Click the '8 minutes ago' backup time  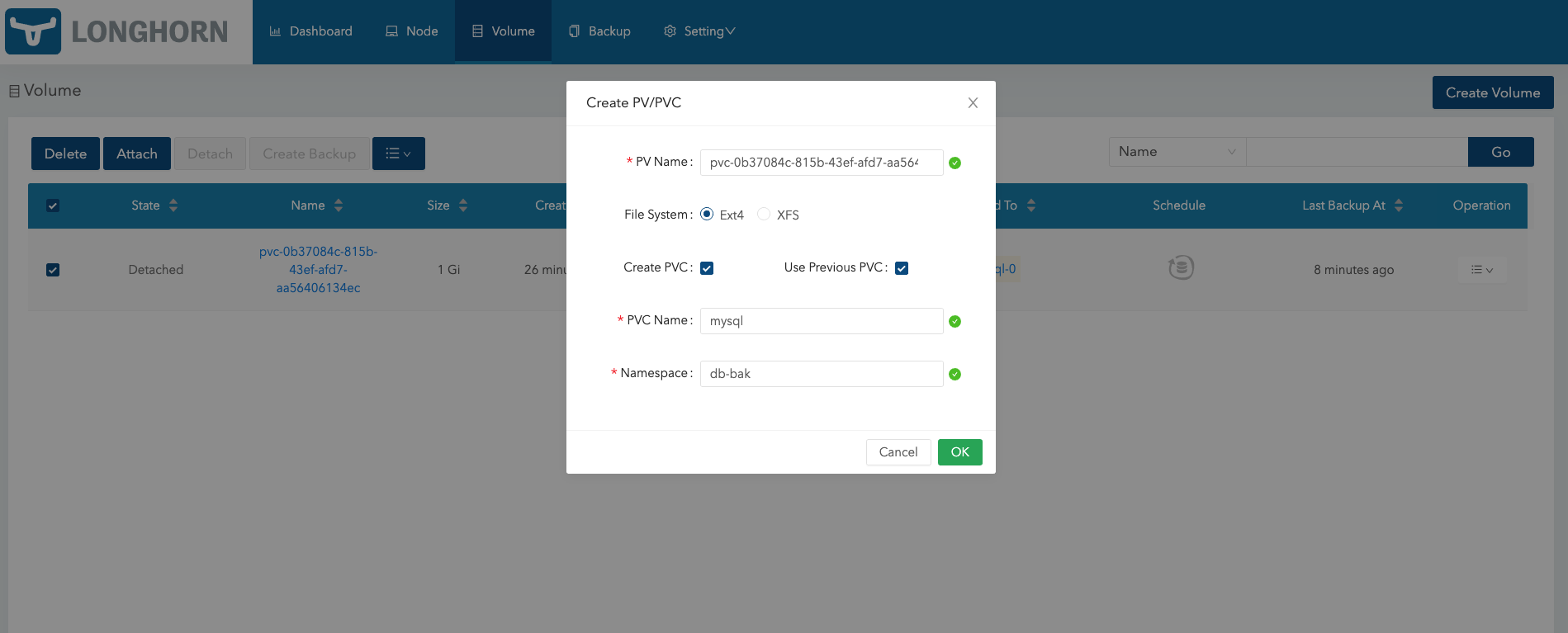(x=1354, y=270)
